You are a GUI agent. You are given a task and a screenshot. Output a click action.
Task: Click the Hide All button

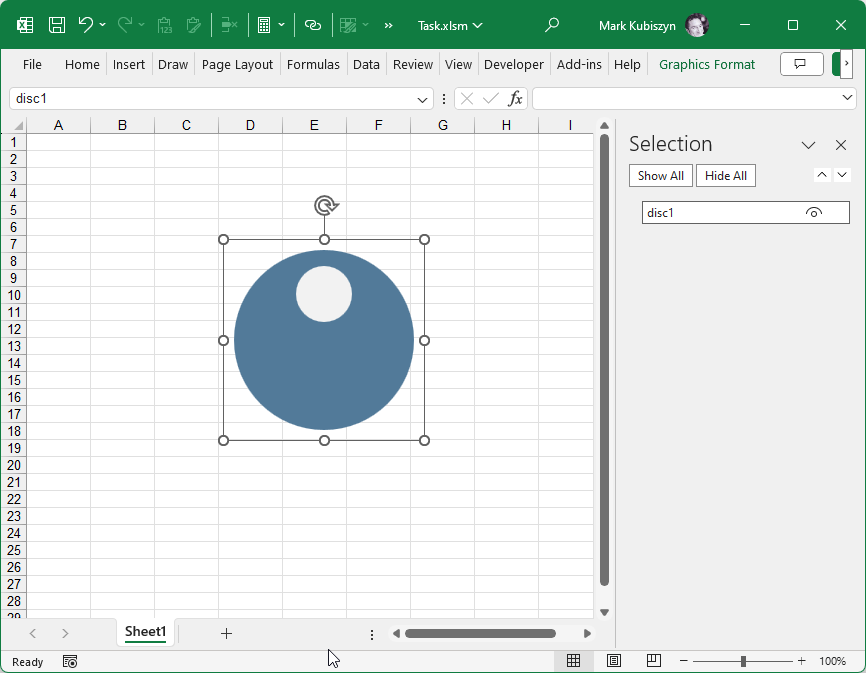click(725, 176)
